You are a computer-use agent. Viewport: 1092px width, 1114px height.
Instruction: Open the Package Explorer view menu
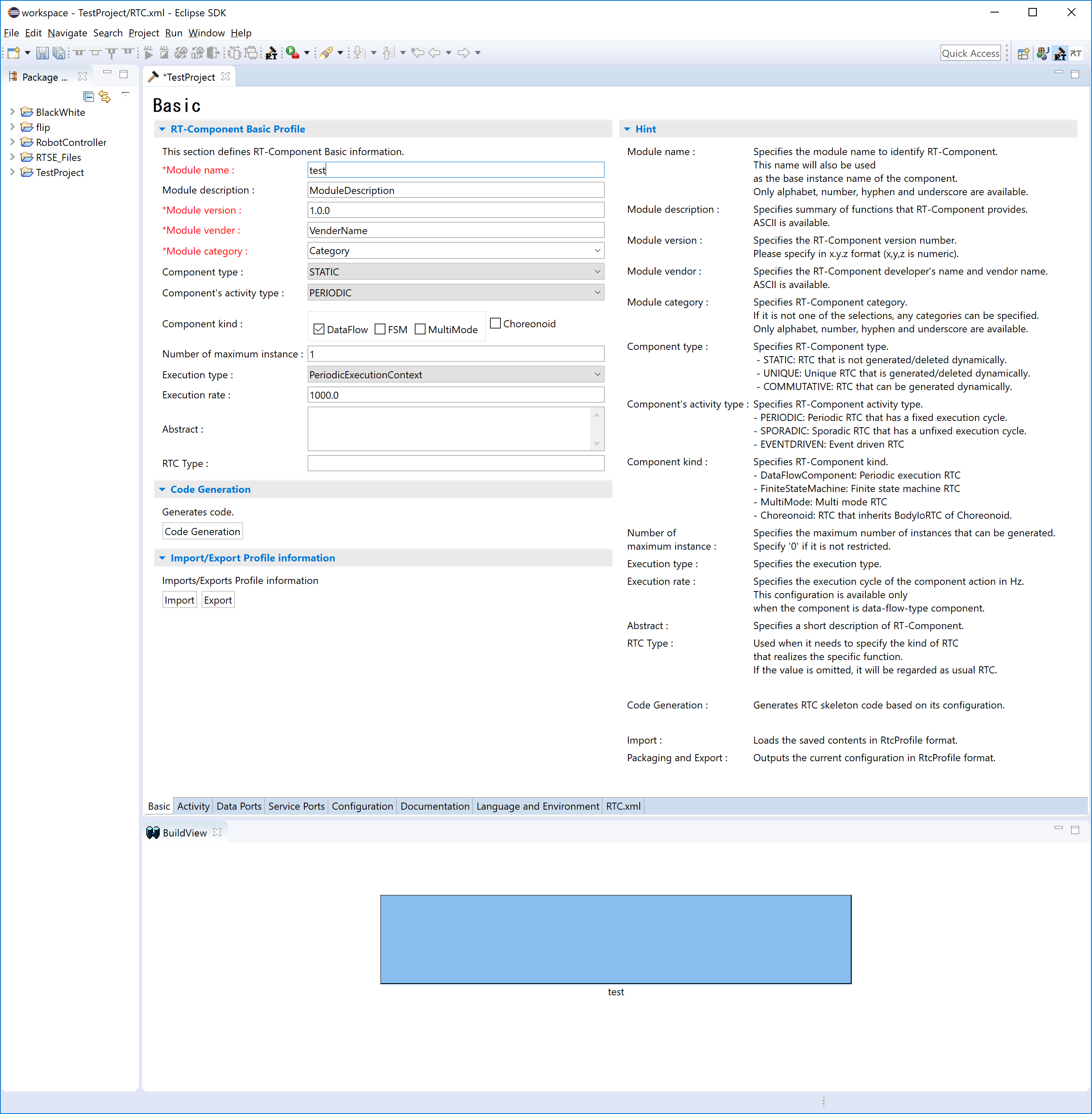coord(125,94)
